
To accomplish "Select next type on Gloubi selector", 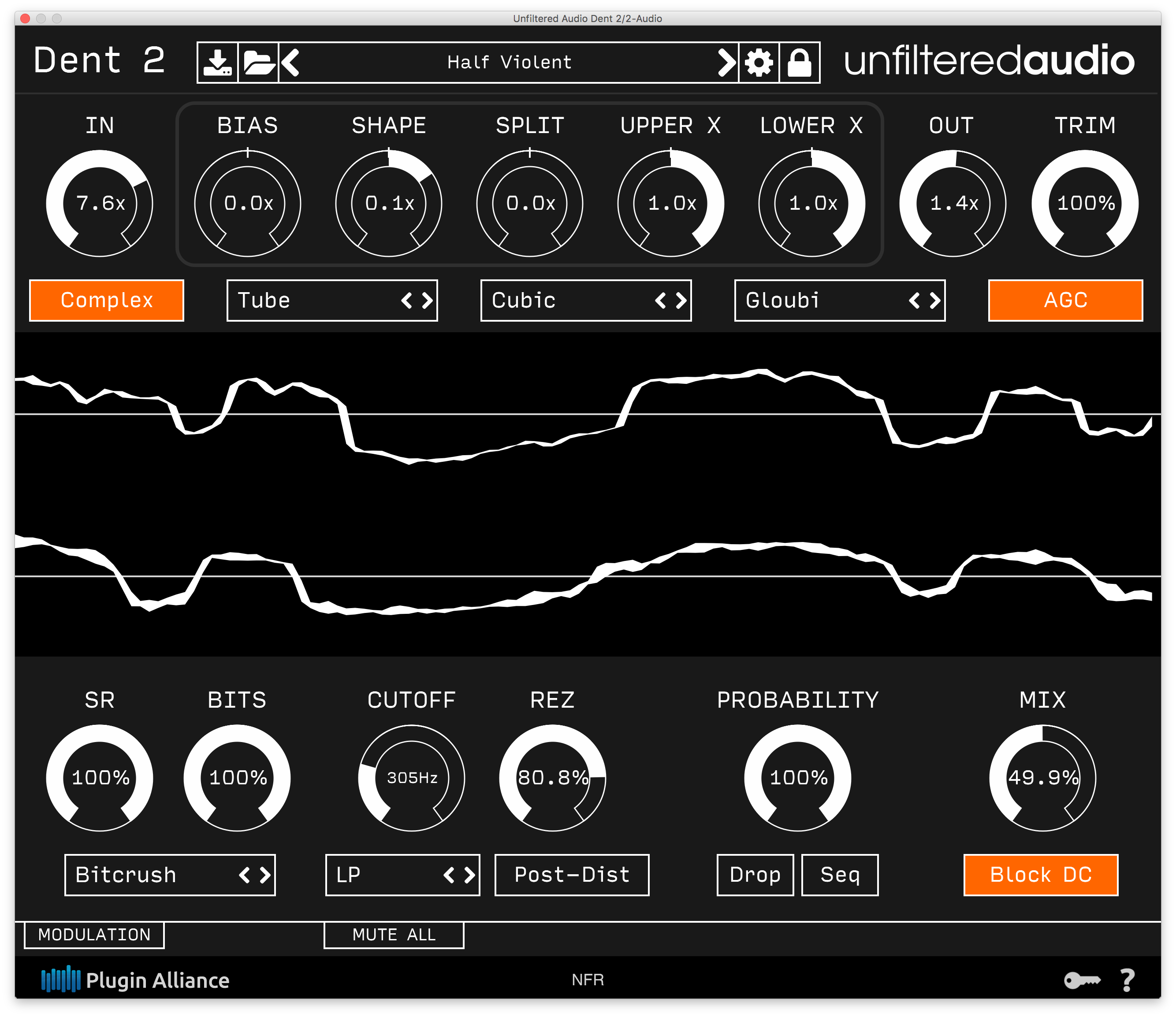I will (935, 301).
